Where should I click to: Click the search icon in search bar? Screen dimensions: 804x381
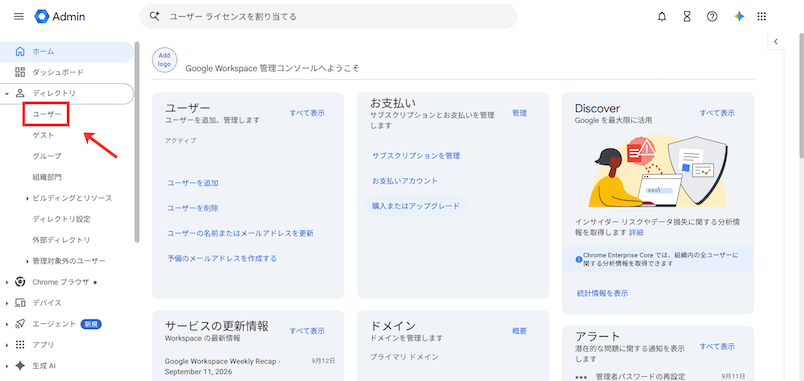tap(155, 16)
